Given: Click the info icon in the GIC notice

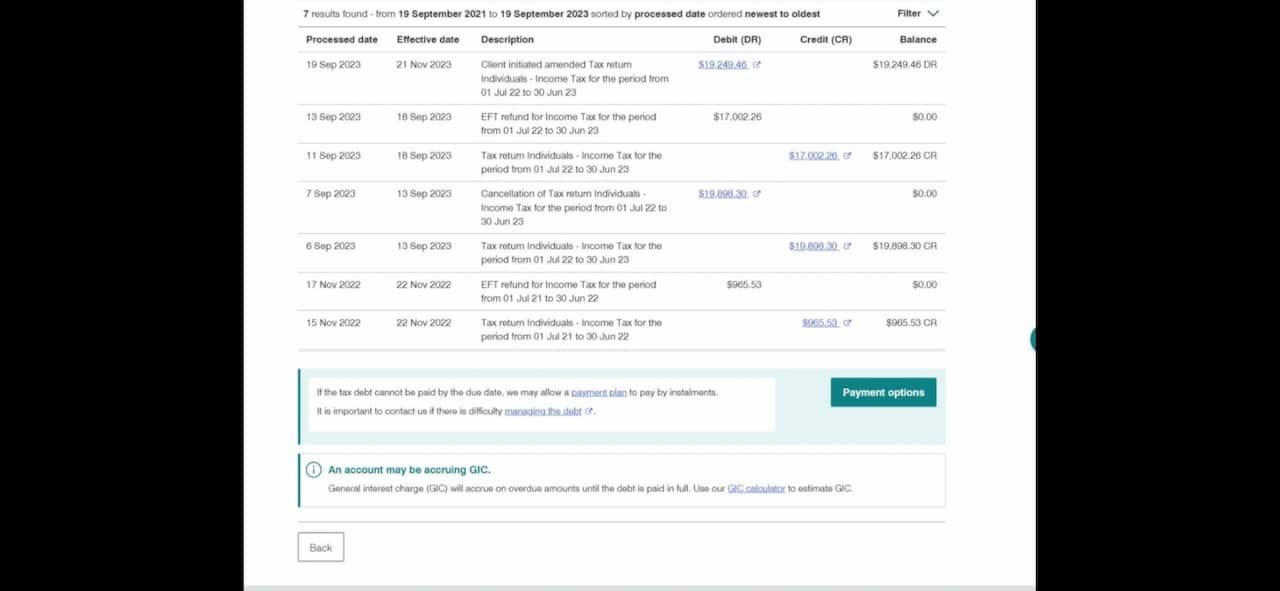Looking at the screenshot, I should pos(314,470).
